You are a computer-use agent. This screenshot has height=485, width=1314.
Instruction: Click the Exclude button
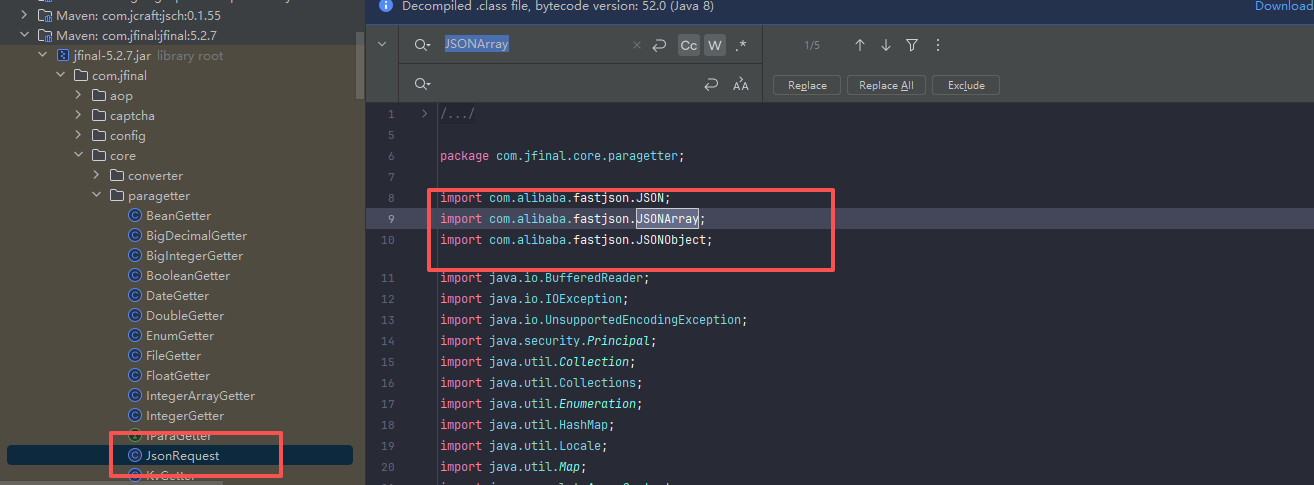(x=966, y=85)
